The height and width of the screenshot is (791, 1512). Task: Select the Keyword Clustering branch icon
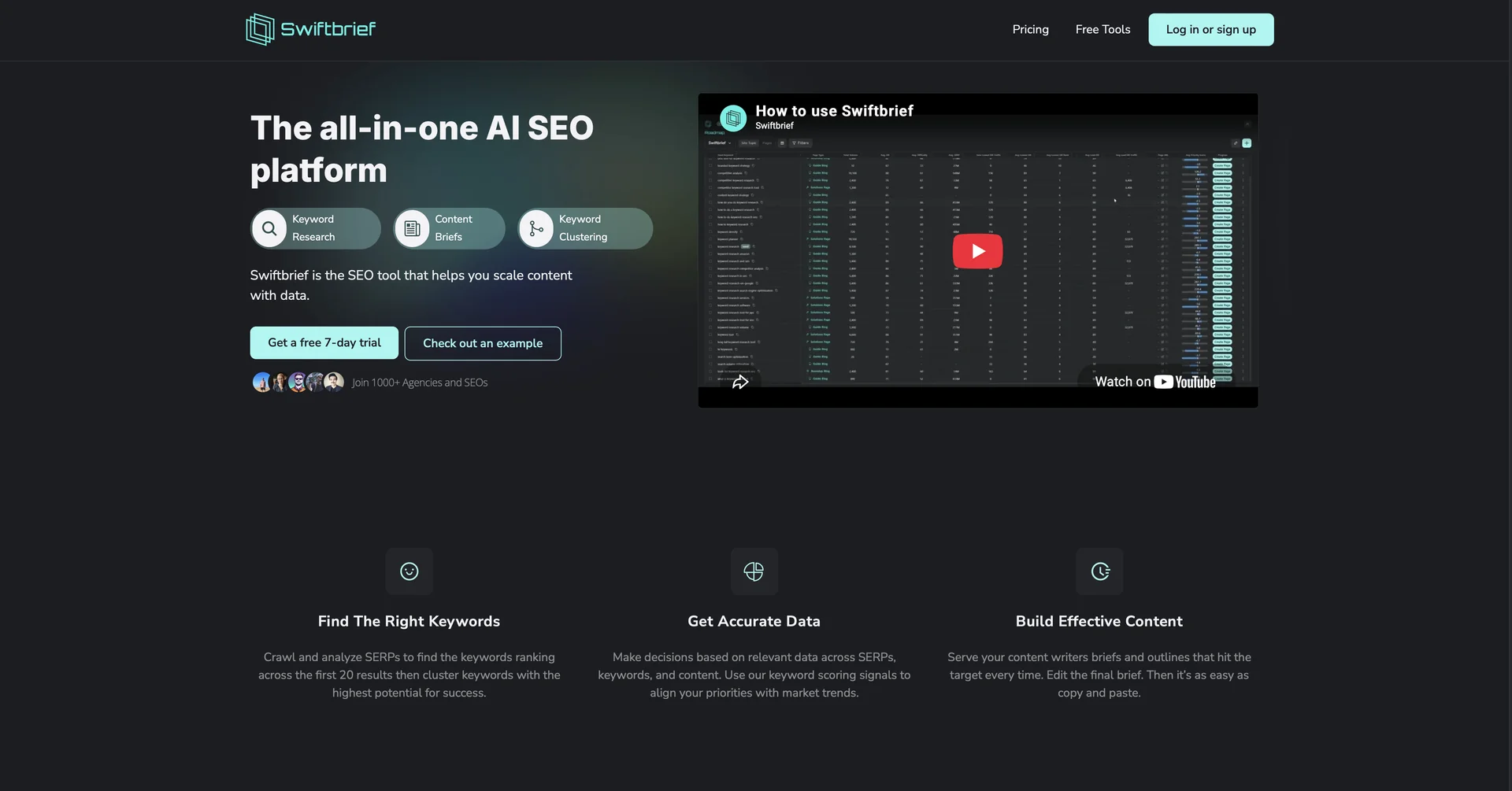tap(536, 228)
